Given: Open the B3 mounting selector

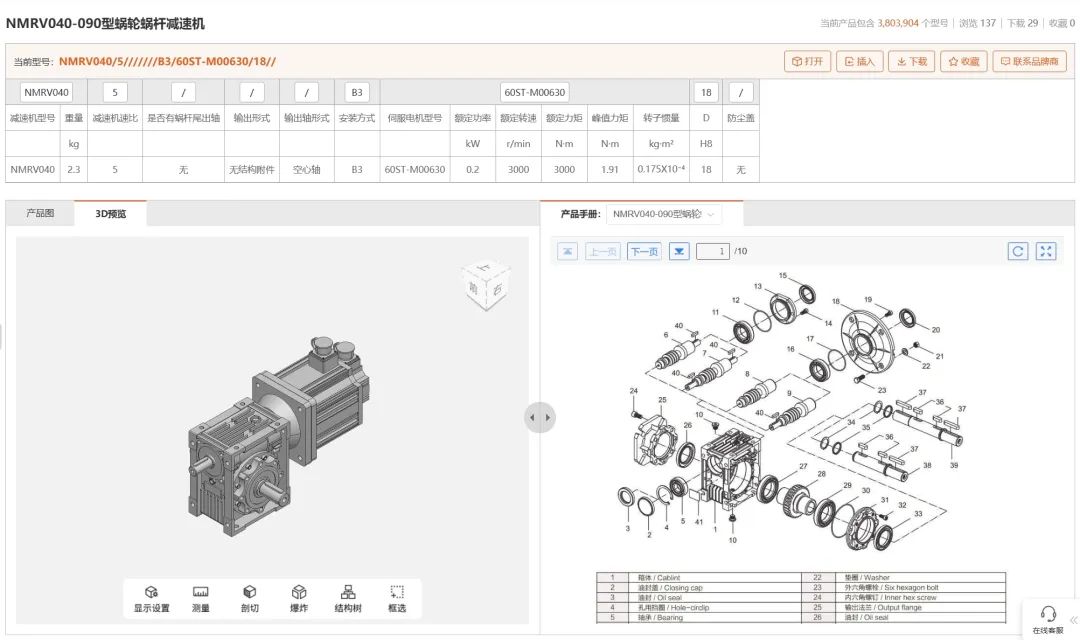Looking at the screenshot, I should [357, 92].
